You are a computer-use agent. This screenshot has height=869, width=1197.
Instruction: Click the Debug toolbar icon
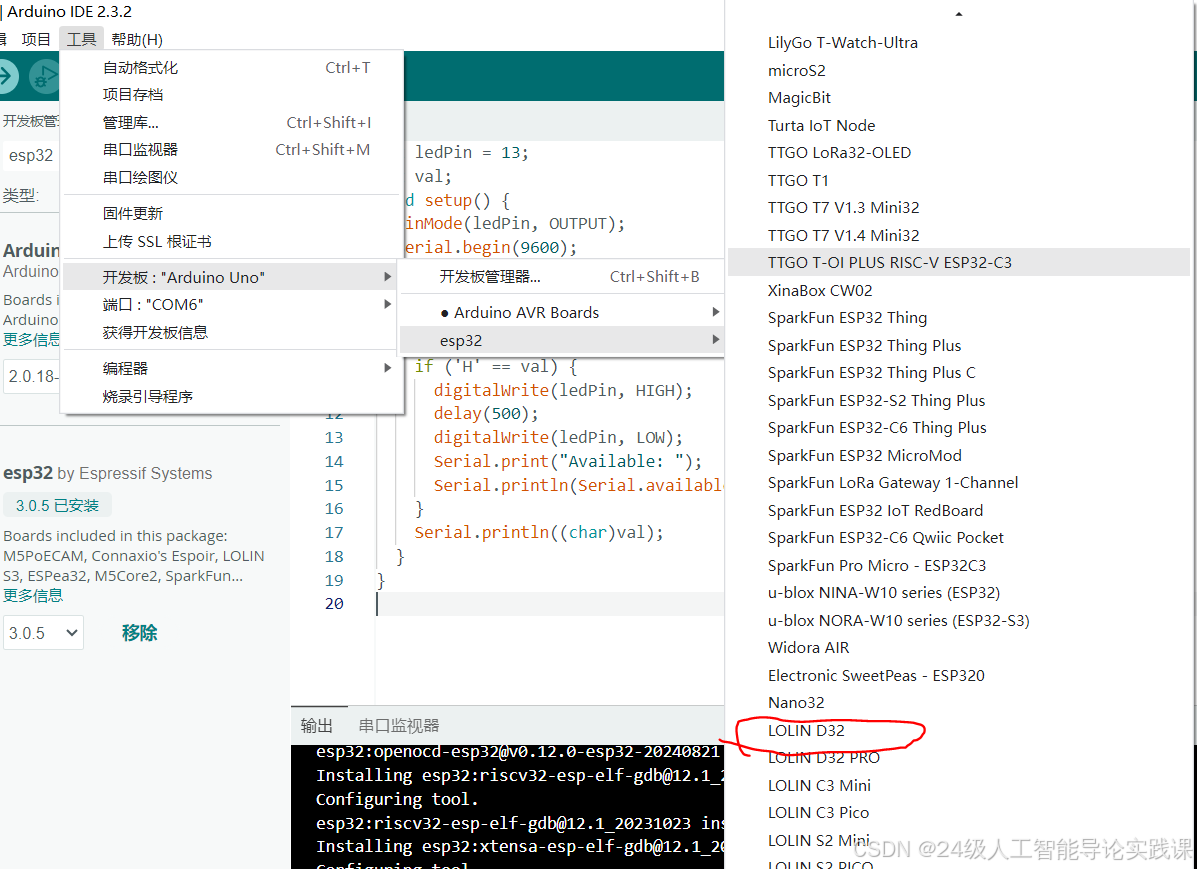tap(44, 76)
